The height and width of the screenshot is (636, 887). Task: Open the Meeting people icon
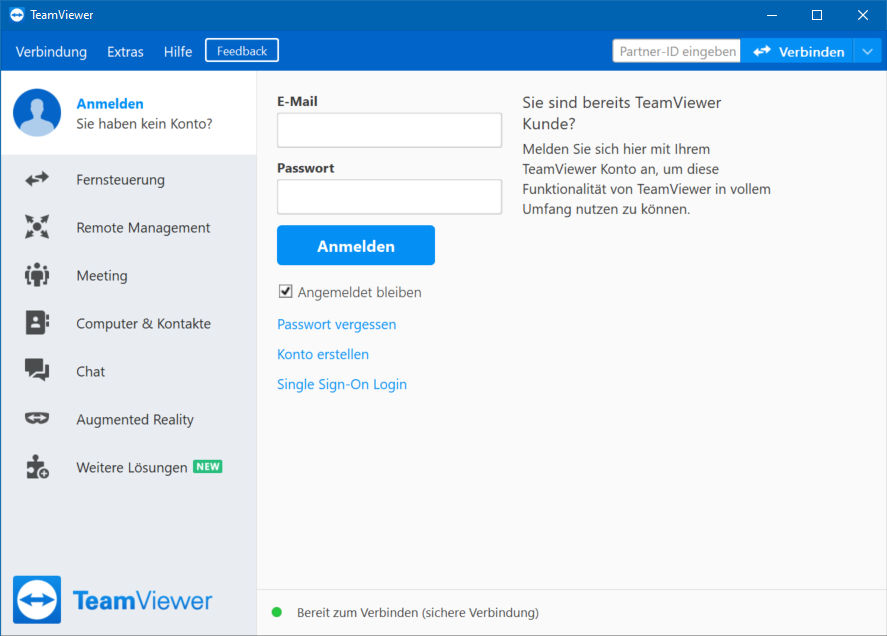click(x=37, y=275)
